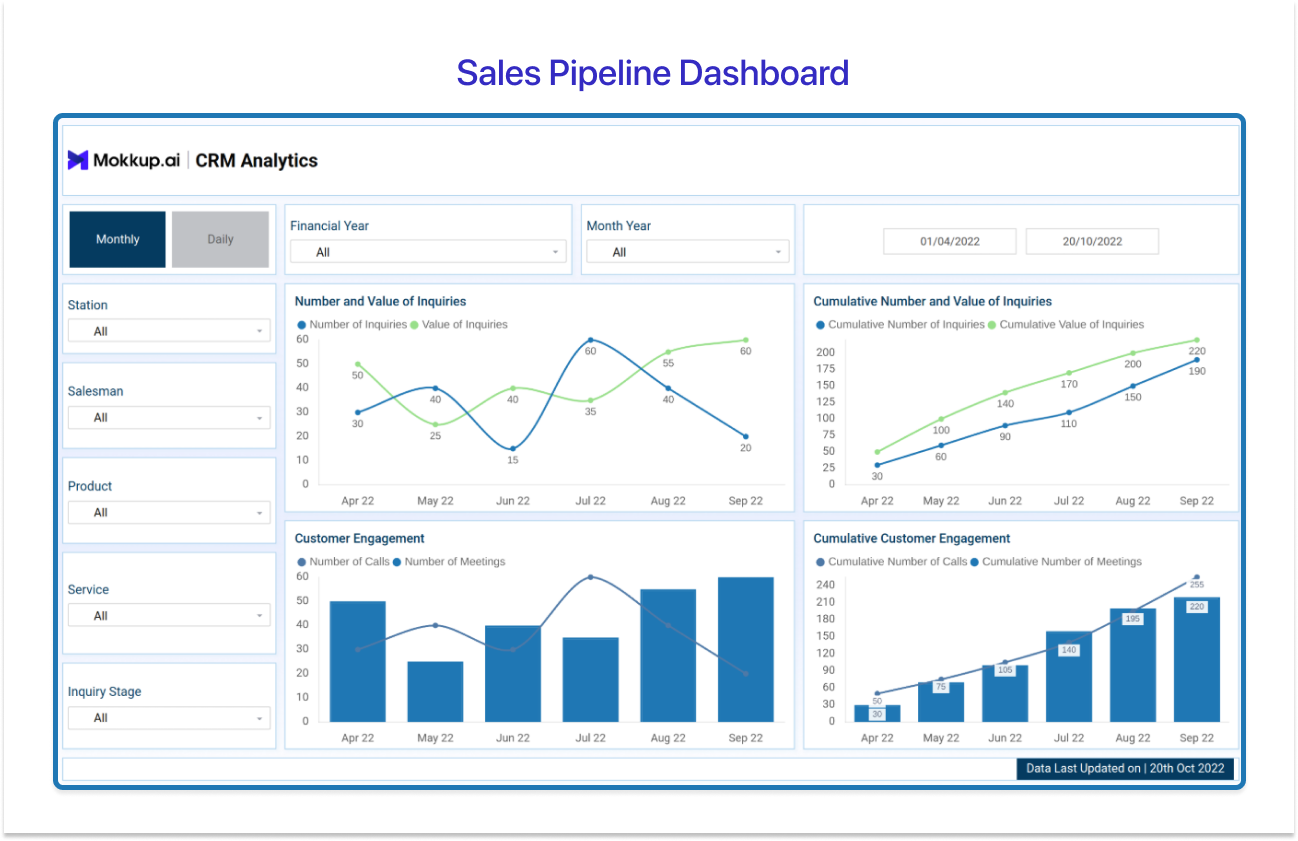
Task: Click the Number of Meetings legend dot
Action: [397, 562]
